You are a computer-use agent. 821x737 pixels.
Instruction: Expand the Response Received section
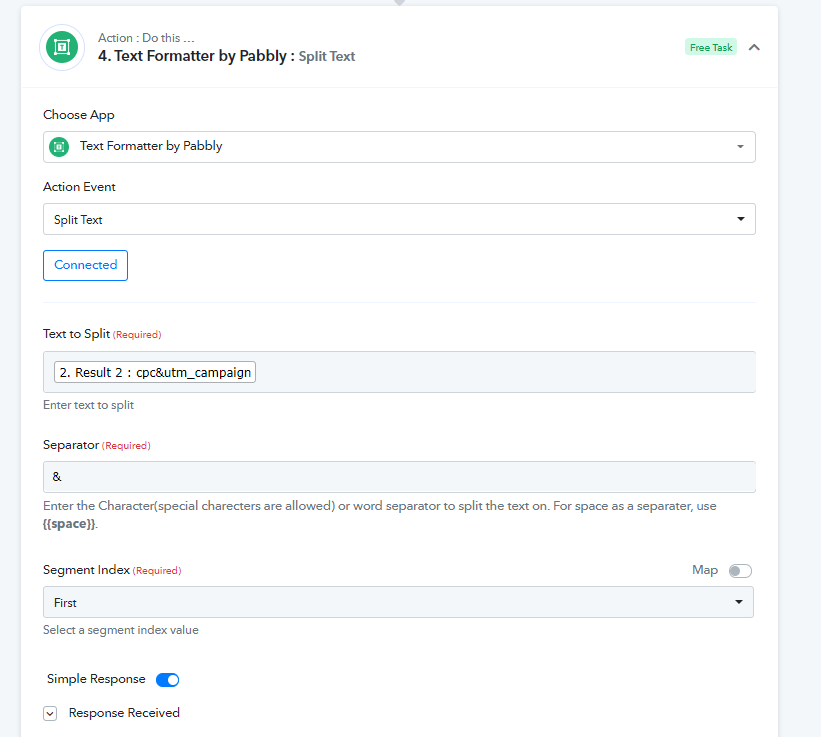[50, 713]
